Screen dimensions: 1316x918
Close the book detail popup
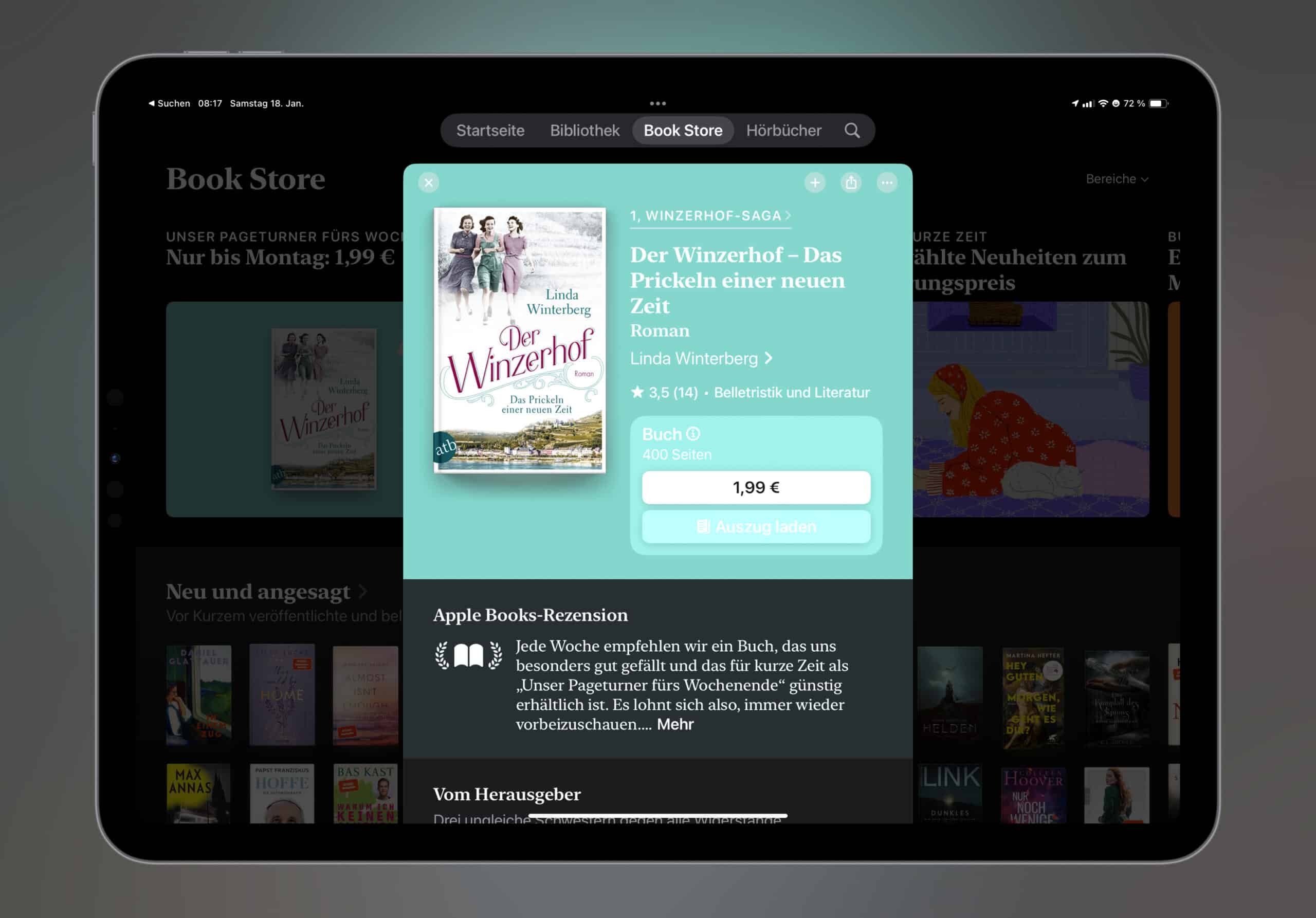click(x=429, y=182)
